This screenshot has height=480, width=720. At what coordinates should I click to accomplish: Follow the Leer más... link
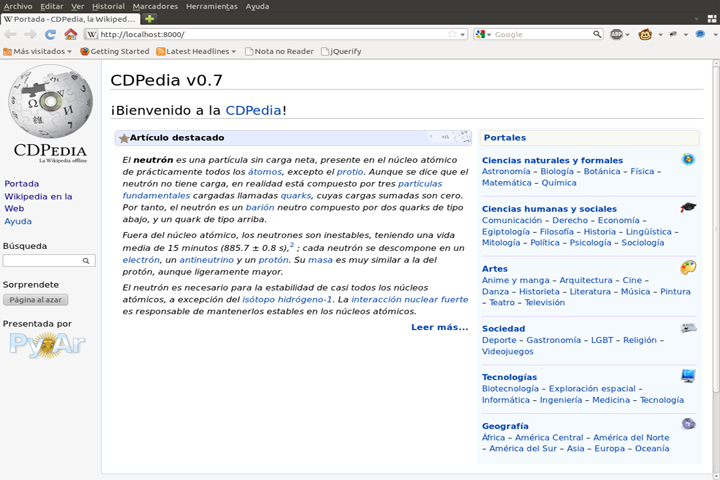click(x=439, y=327)
